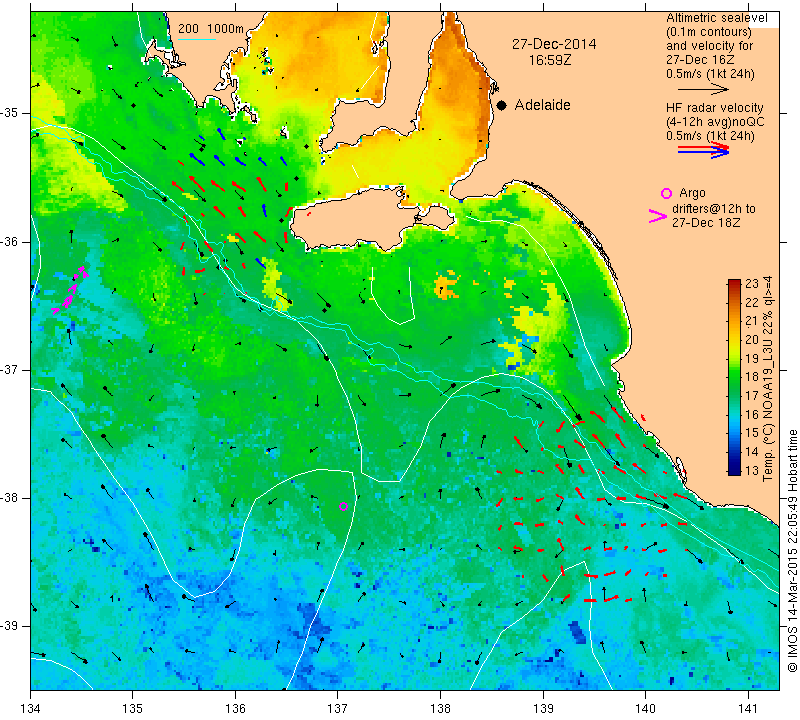Click the -39 latitude axis label
This screenshot has height=720, width=800.
click(9, 626)
